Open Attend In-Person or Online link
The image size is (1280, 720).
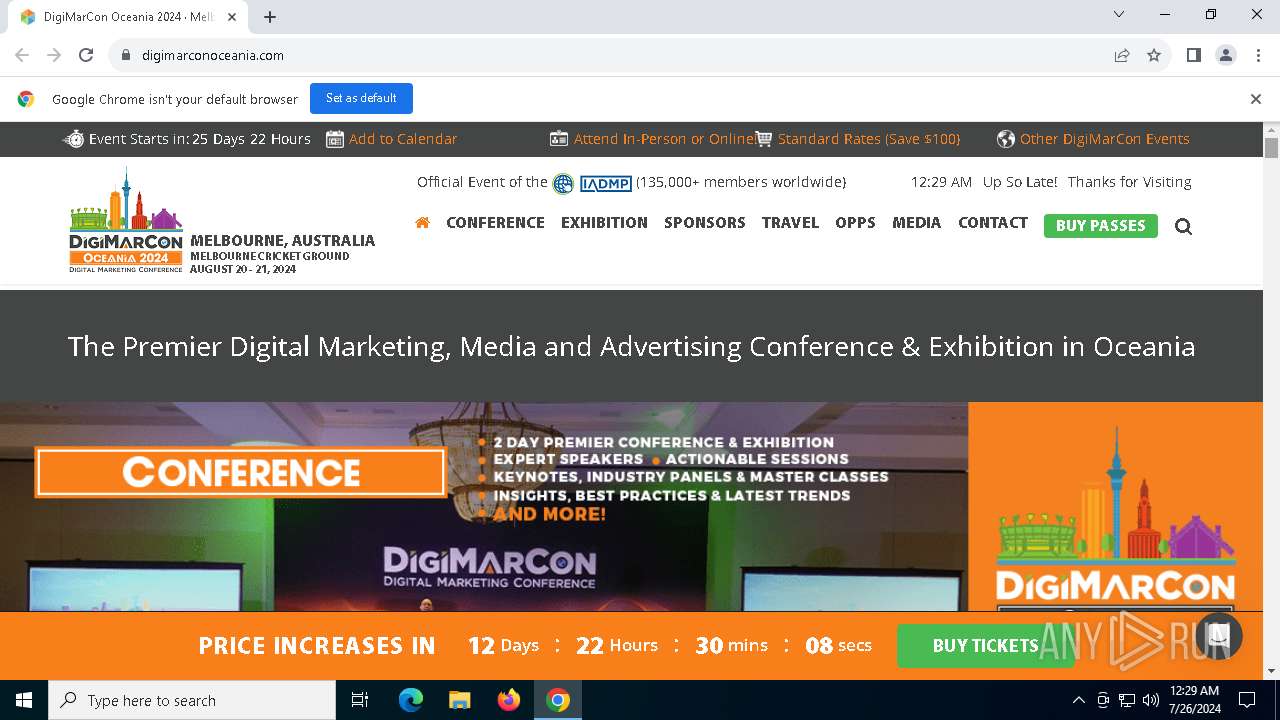point(663,139)
